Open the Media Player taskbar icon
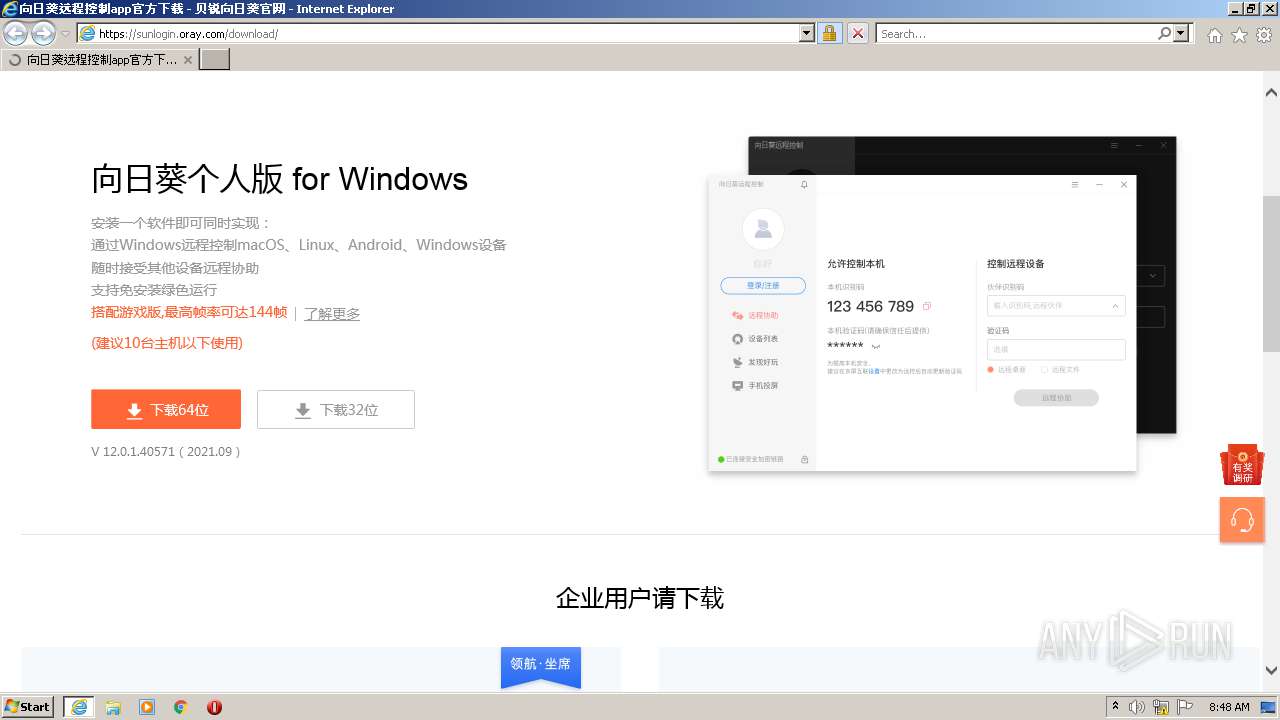 tap(147, 707)
